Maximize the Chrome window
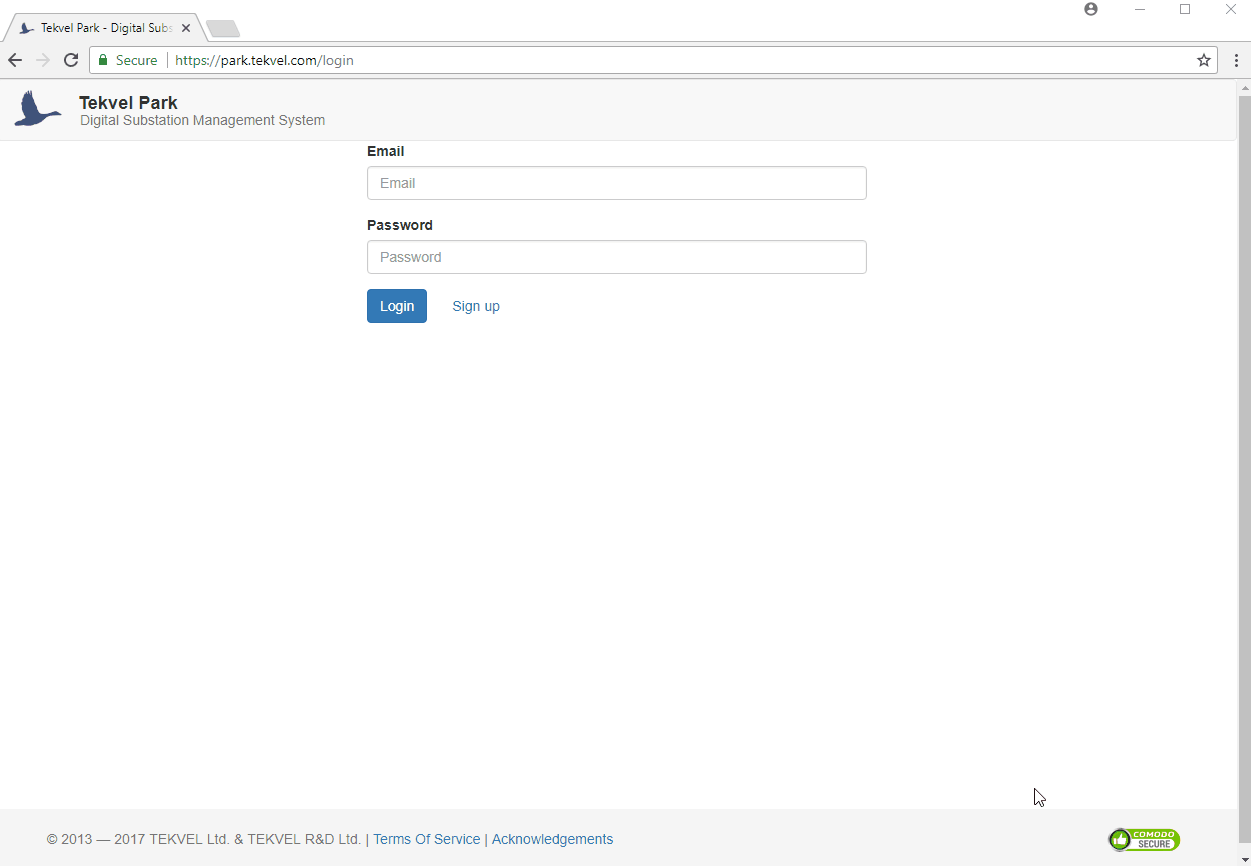 pos(1185,9)
